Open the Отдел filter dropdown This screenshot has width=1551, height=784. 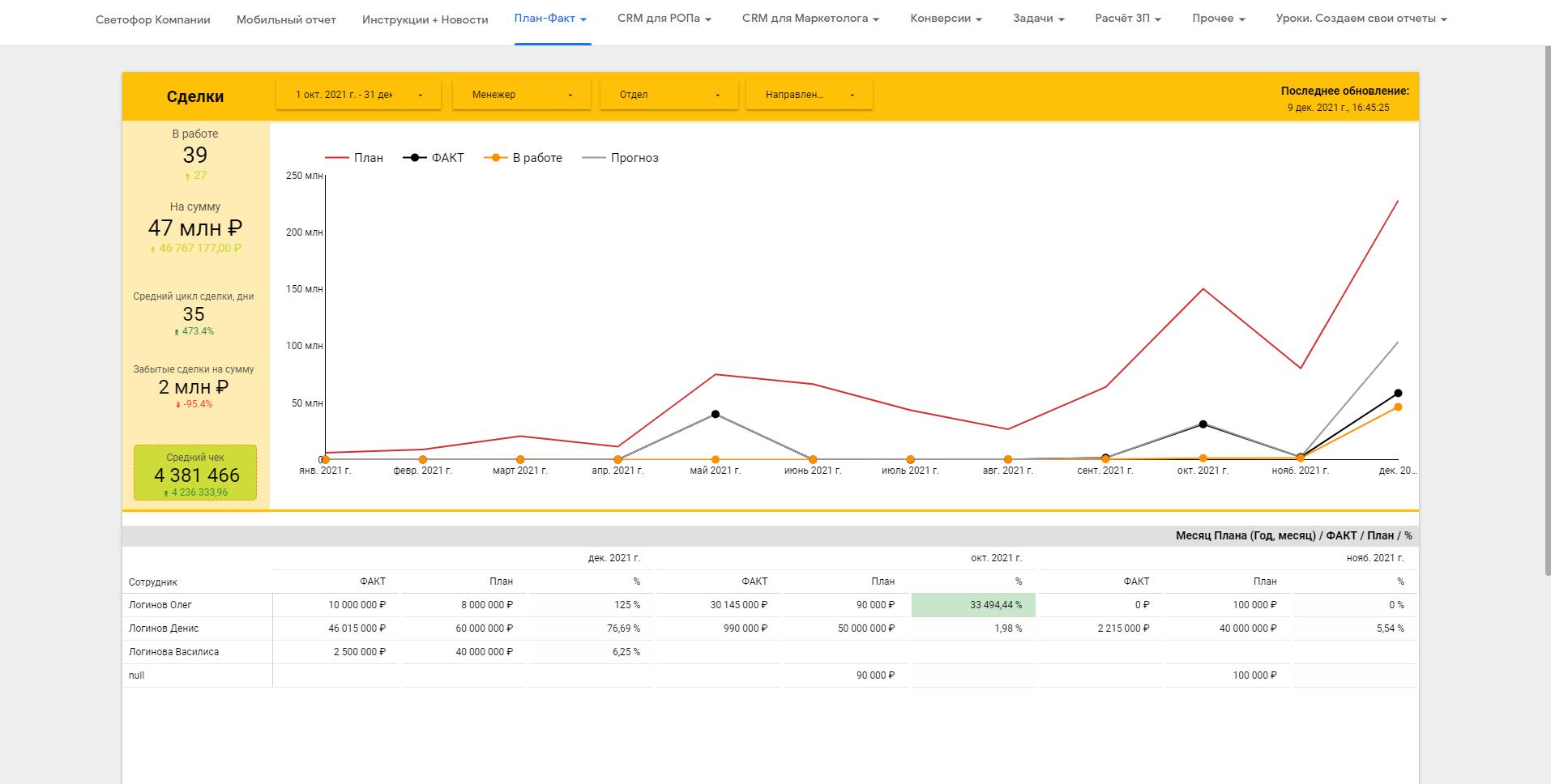coord(669,95)
